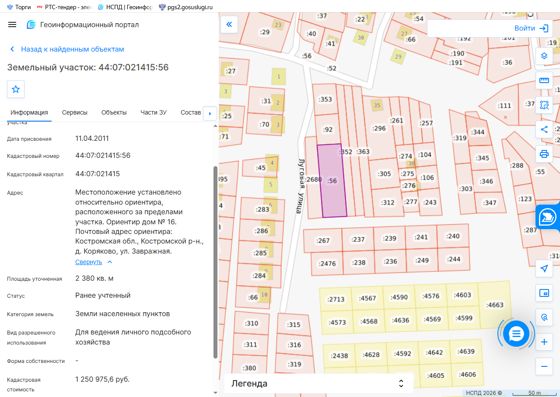
Task: Open the РТС-тендер browser bookmark
Action: [x=64, y=7]
